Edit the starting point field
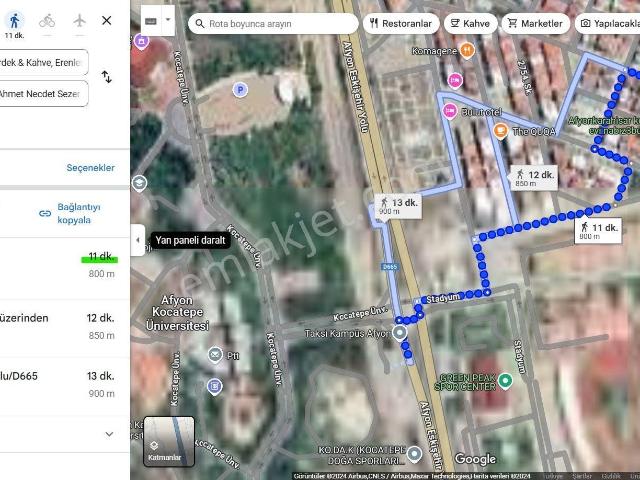The height and width of the screenshot is (480, 640). pyautogui.click(x=44, y=62)
